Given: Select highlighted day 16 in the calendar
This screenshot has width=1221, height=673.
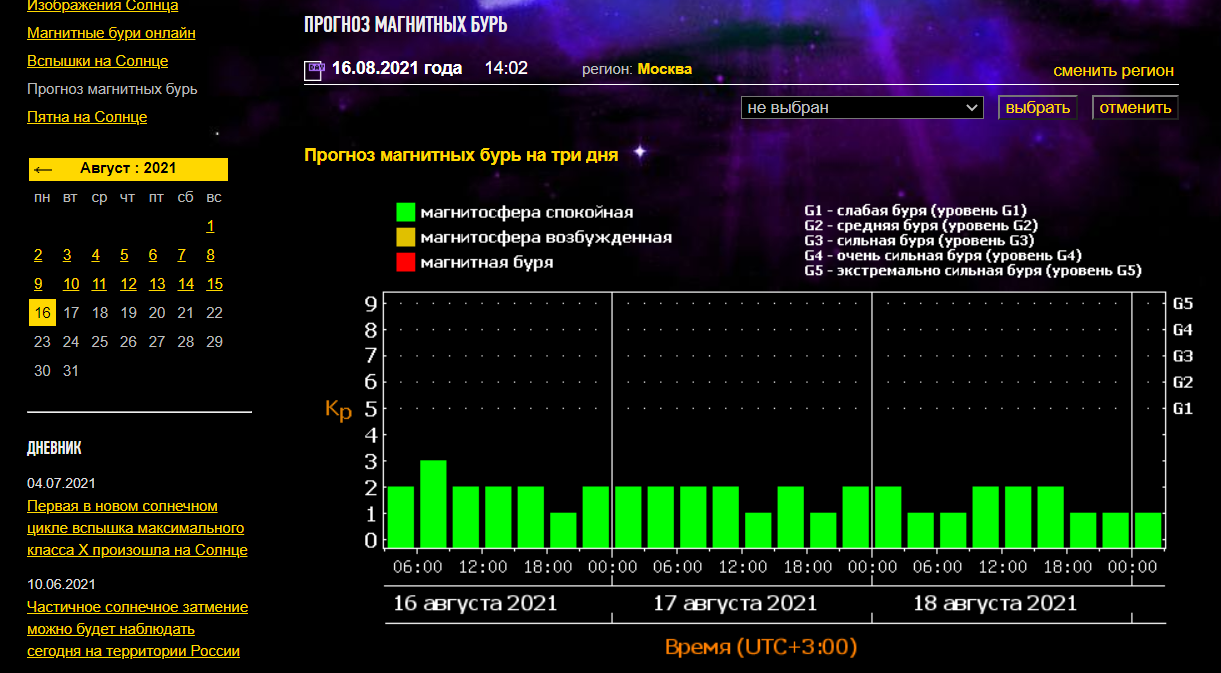Looking at the screenshot, I should pyautogui.click(x=42, y=313).
